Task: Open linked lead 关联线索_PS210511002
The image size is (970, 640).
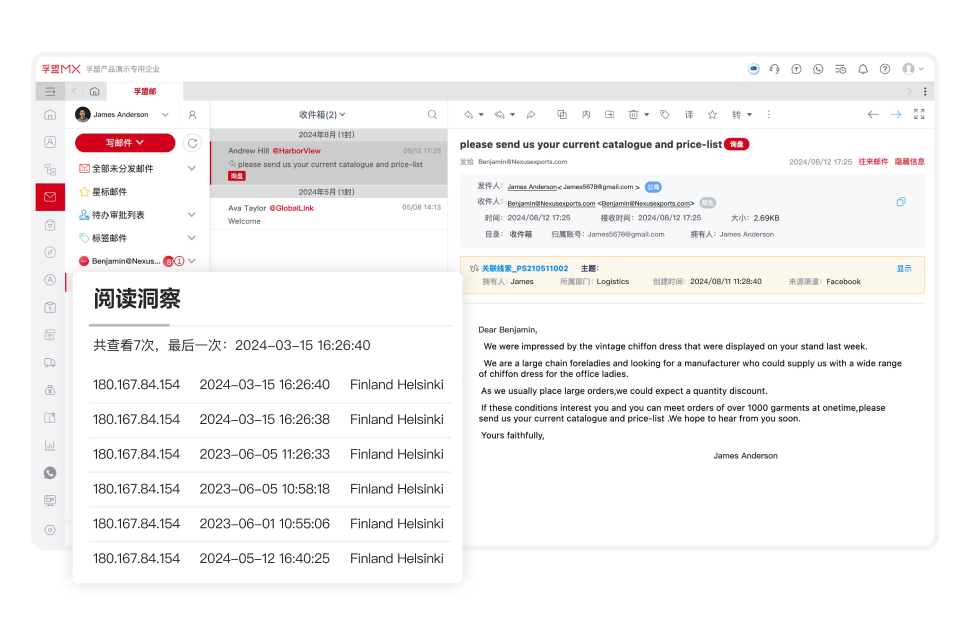Action: [524, 268]
